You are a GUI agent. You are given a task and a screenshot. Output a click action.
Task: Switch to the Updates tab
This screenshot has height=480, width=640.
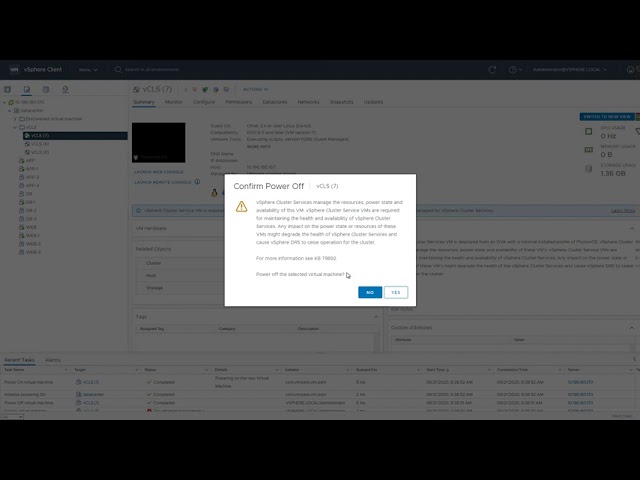point(373,102)
